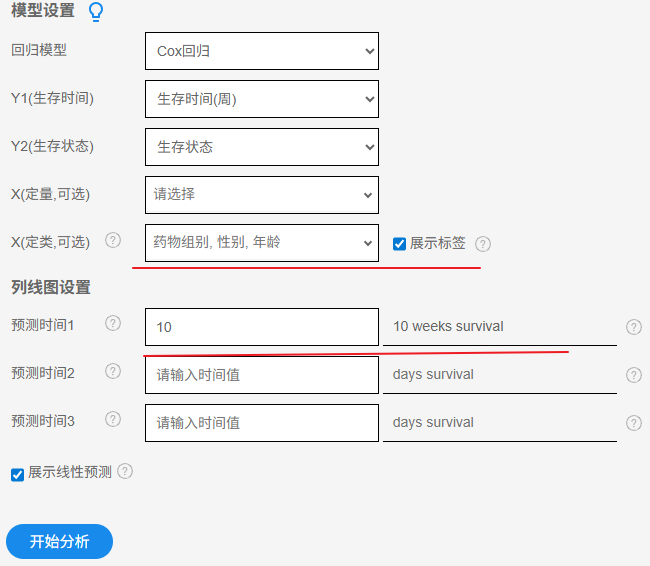Toggle the 展示线性预测 checkbox
Screen dimensions: 650x566
(x=17, y=474)
